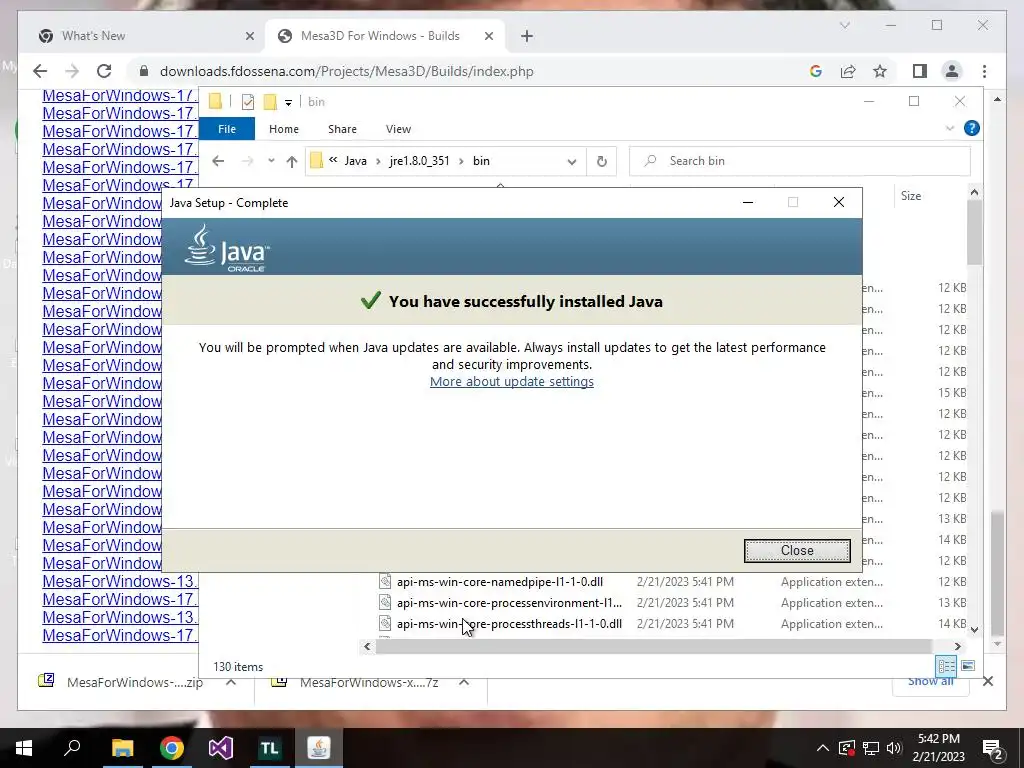Refresh the bin folder in Explorer

601,161
